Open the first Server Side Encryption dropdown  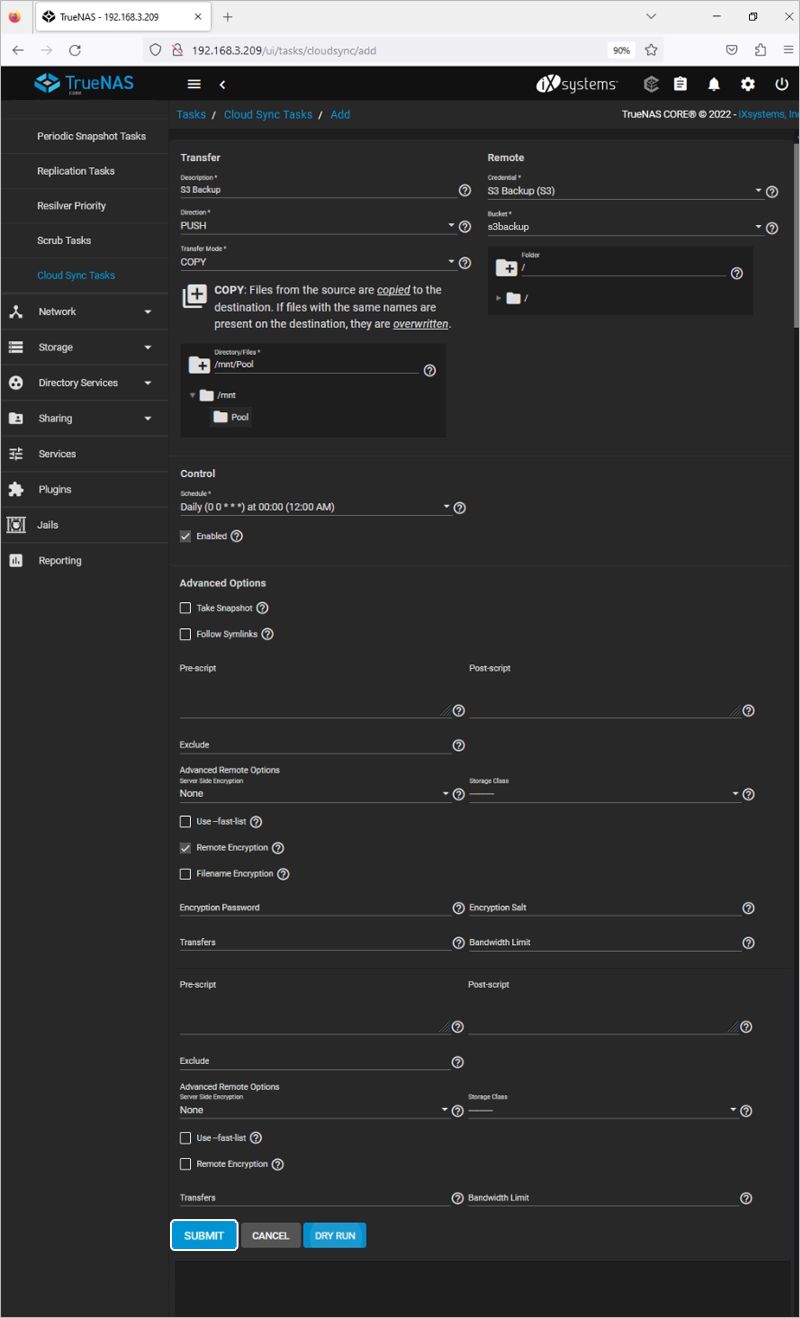click(315, 793)
